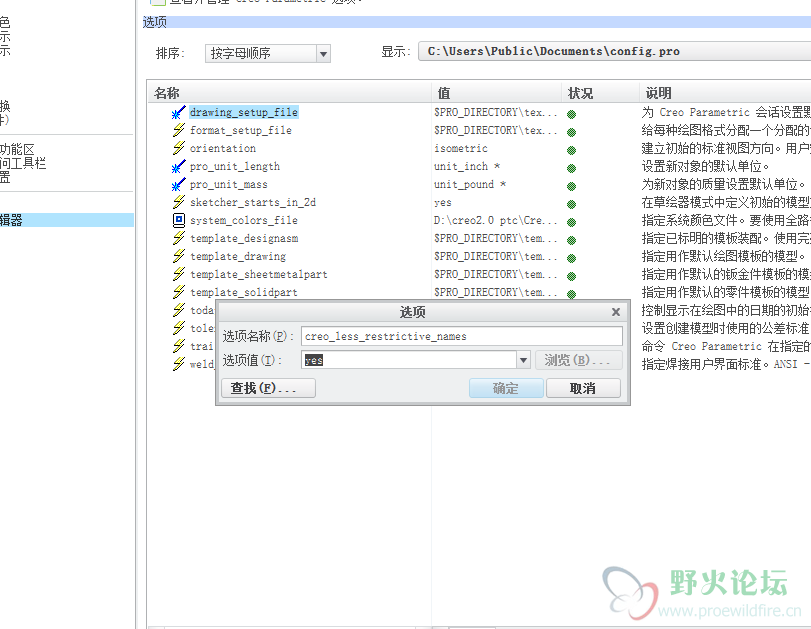Select the 功能区 sidebar item
Image resolution: width=811 pixels, height=629 pixels.
[17, 149]
